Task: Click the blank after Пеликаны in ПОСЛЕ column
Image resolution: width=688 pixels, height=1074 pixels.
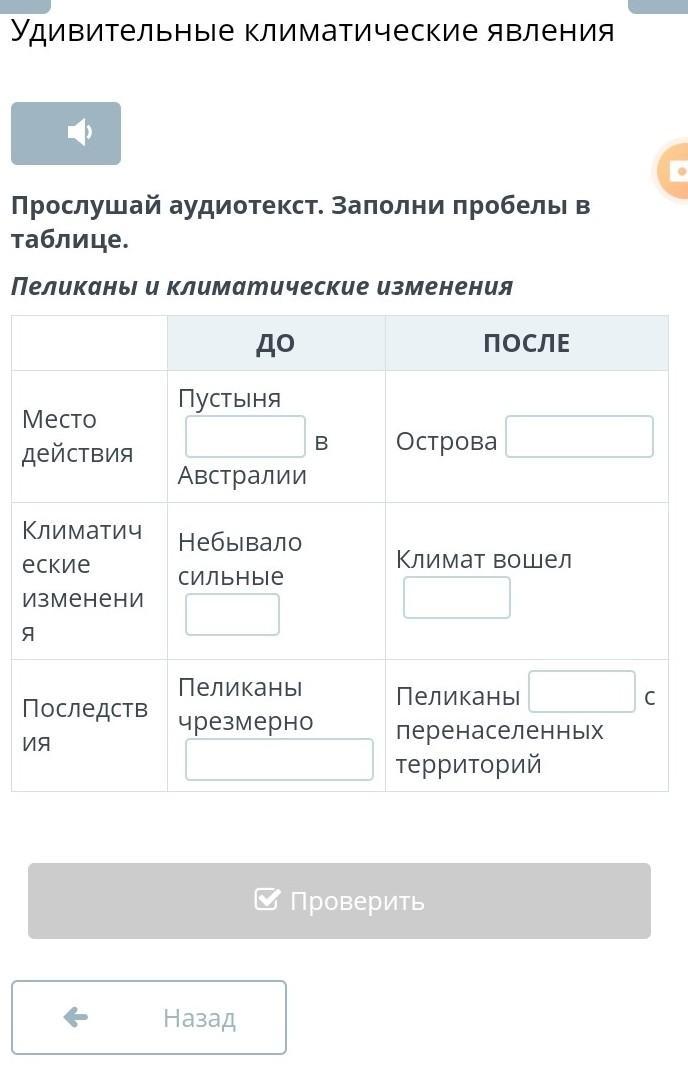Action: coord(582,692)
